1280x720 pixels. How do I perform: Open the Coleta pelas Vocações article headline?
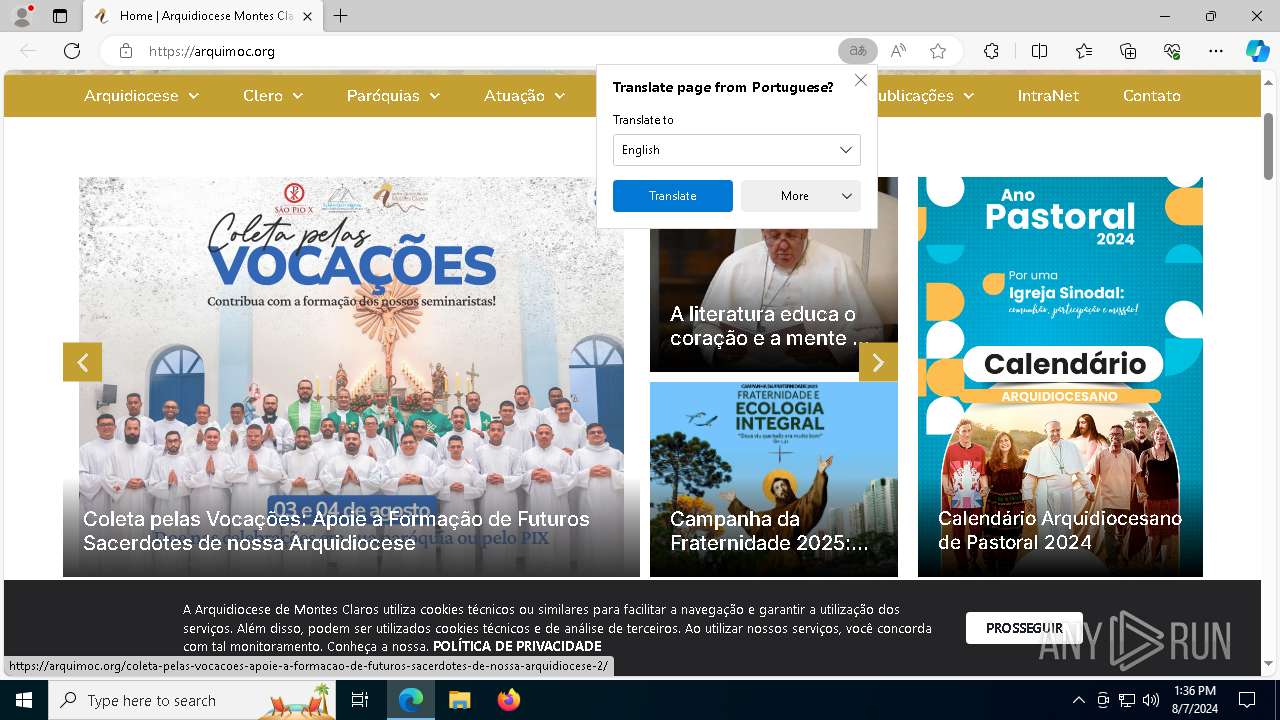click(x=336, y=531)
